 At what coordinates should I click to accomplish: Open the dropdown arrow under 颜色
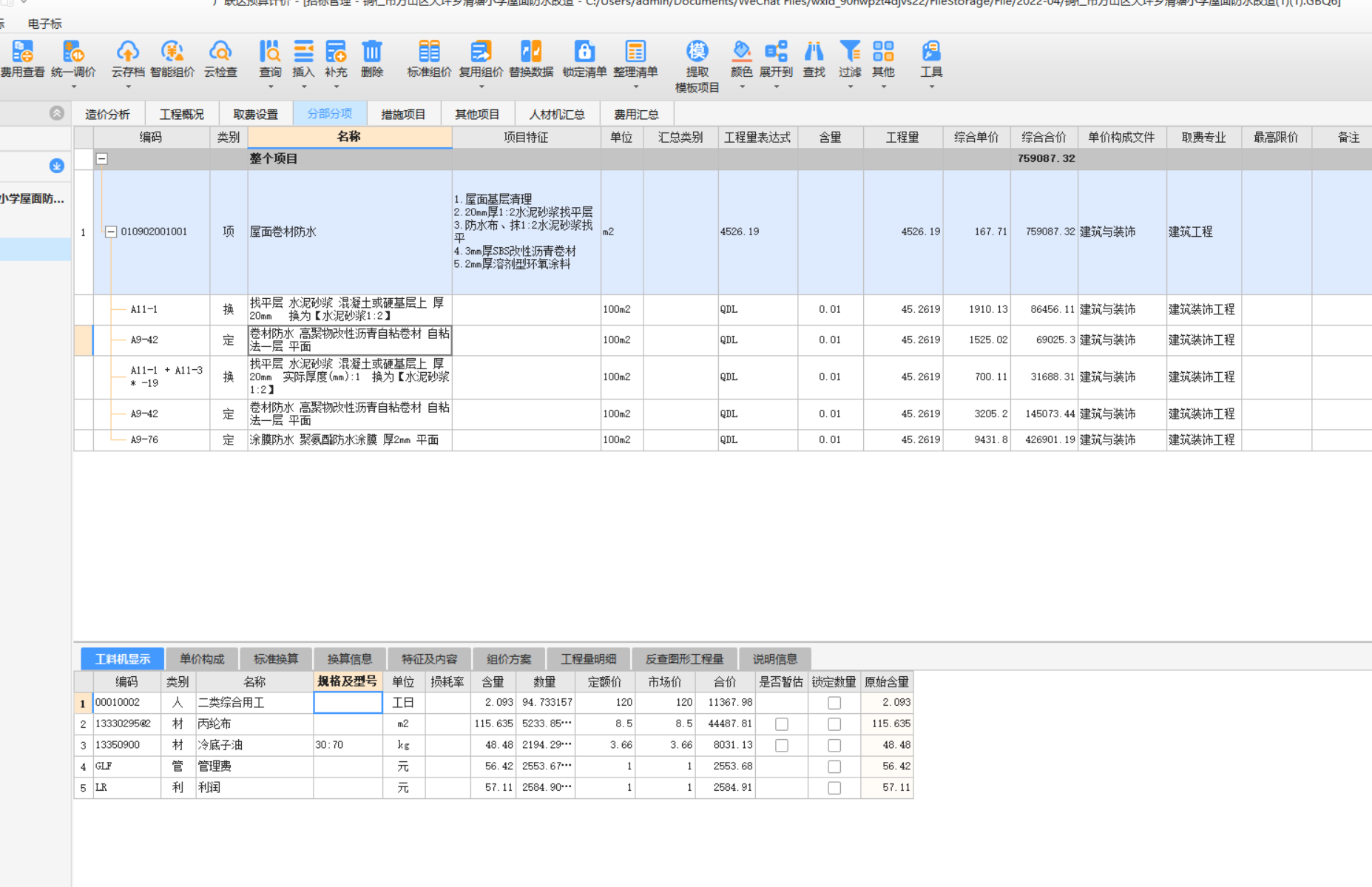click(x=741, y=87)
